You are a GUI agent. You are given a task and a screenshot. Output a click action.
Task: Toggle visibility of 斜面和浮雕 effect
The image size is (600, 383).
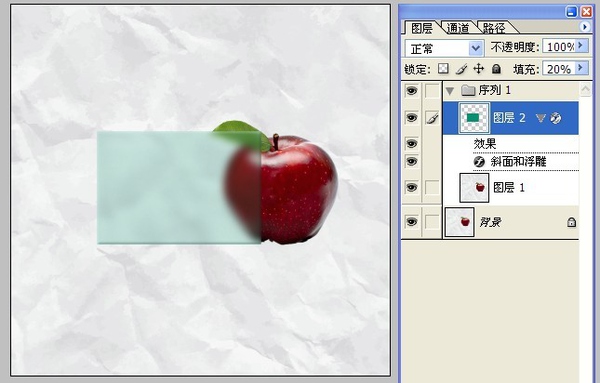point(412,161)
